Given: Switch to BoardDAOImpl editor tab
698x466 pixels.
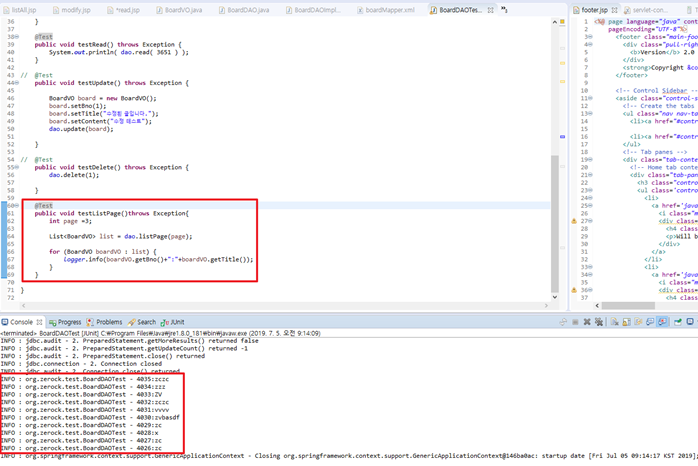Looking at the screenshot, I should point(313,10).
